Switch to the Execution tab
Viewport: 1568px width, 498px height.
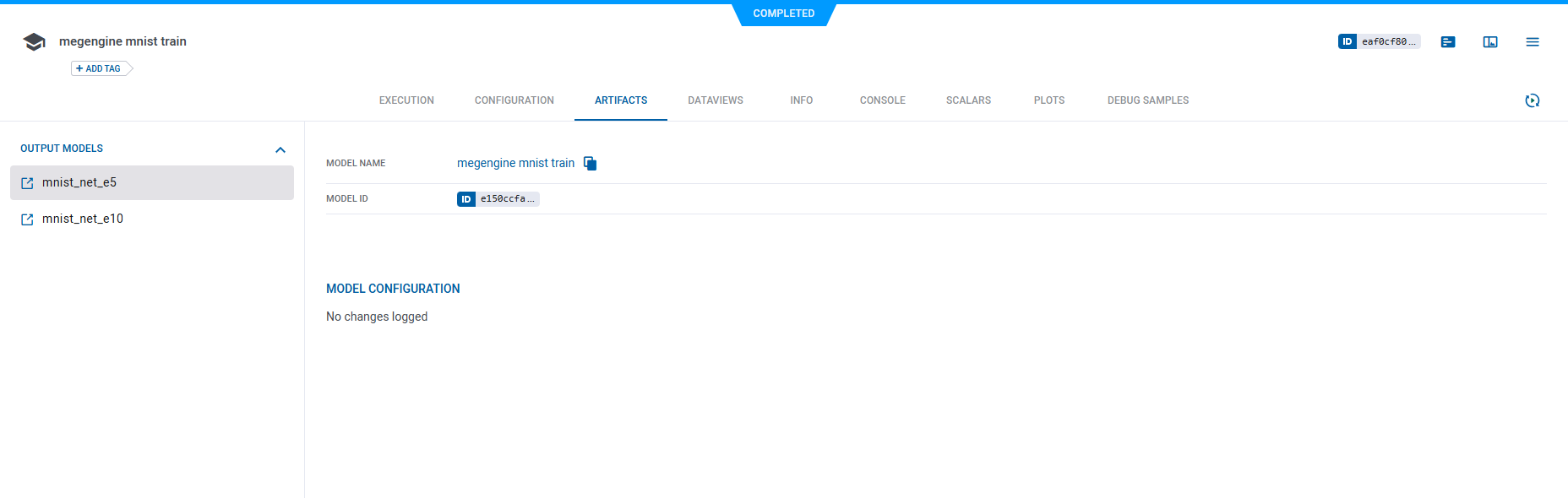pos(406,100)
